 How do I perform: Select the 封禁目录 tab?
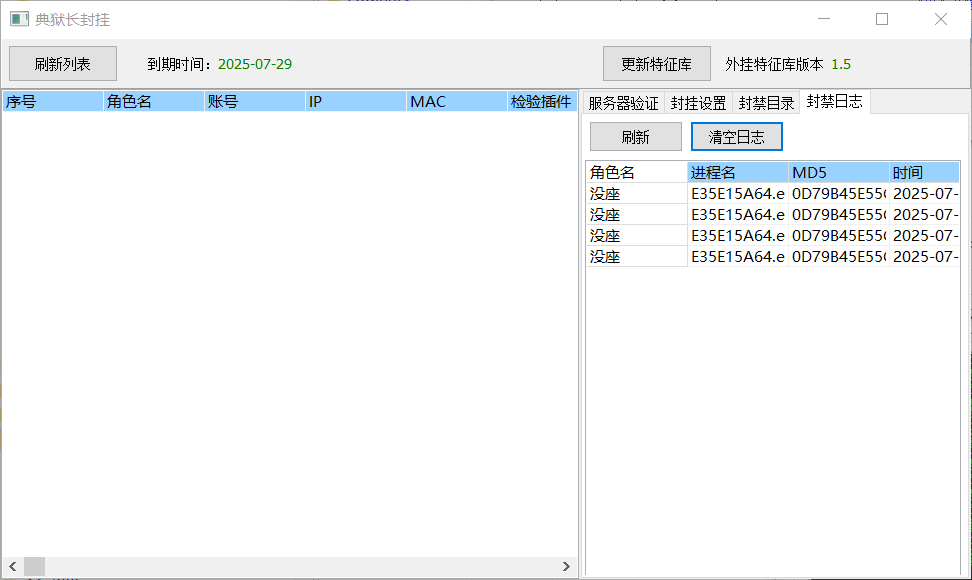766,102
